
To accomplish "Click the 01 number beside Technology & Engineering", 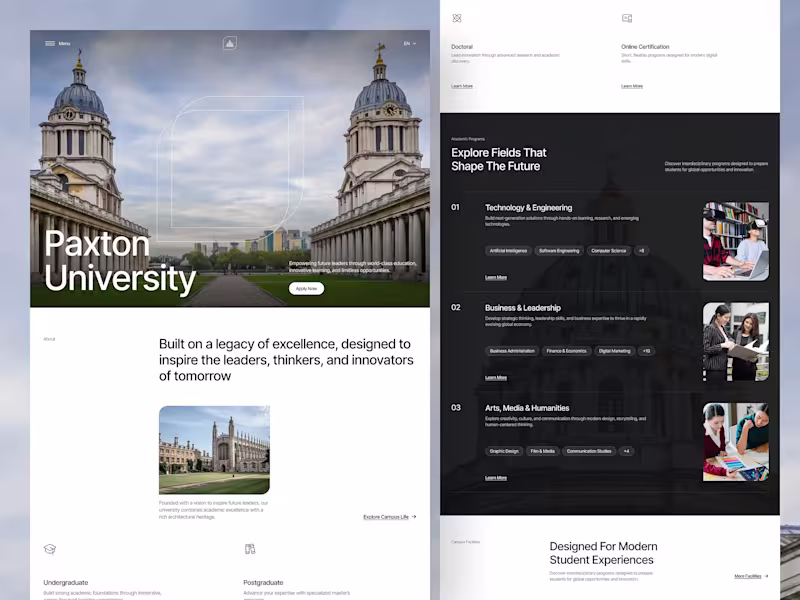I will point(455,207).
